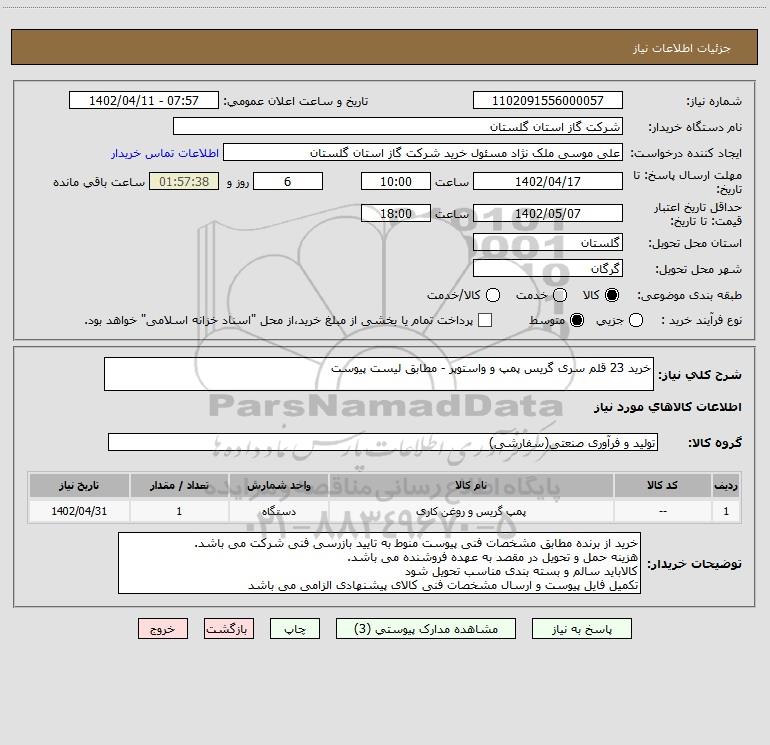Image resolution: width=770 pixels, height=745 pixels.
Task: Click the بازگشت back button
Action: [x=229, y=629]
